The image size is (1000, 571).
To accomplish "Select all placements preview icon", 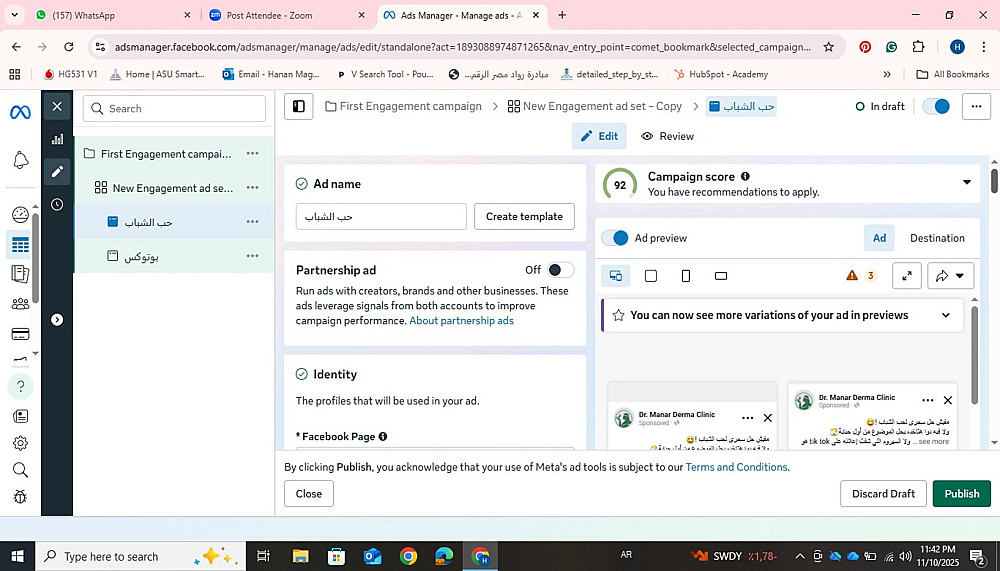I will [x=615, y=276].
